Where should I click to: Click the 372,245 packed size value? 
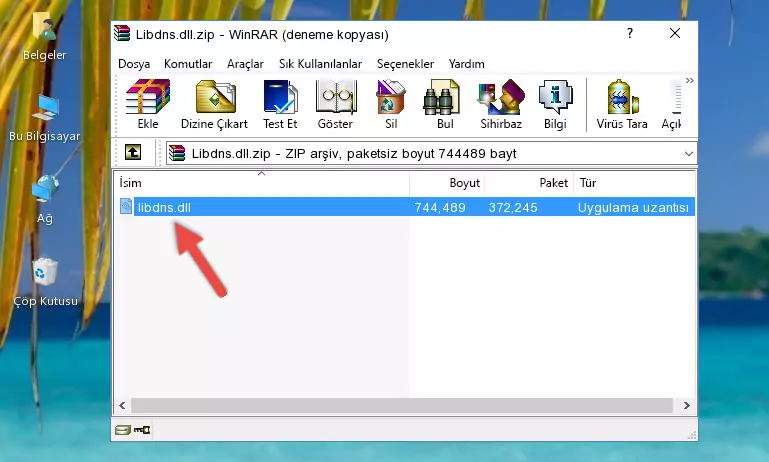[513, 207]
